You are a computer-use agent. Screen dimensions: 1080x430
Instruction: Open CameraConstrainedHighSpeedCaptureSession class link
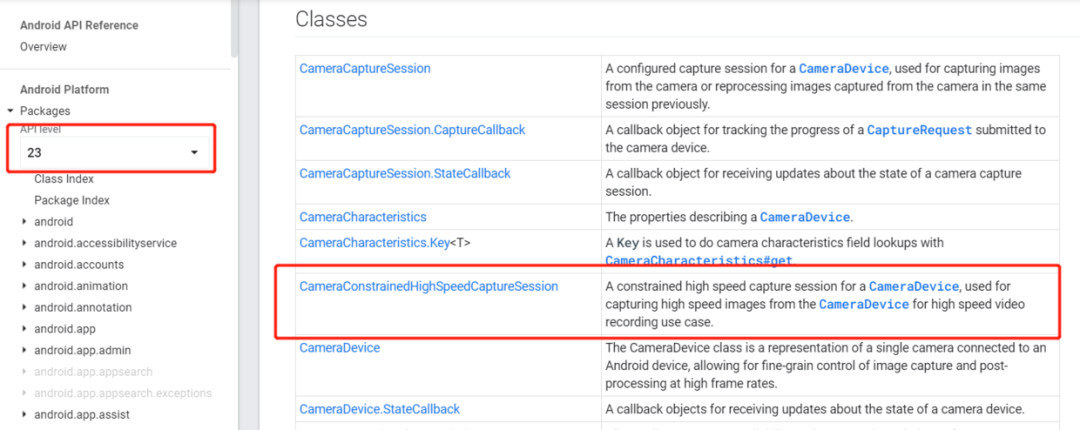coord(428,286)
